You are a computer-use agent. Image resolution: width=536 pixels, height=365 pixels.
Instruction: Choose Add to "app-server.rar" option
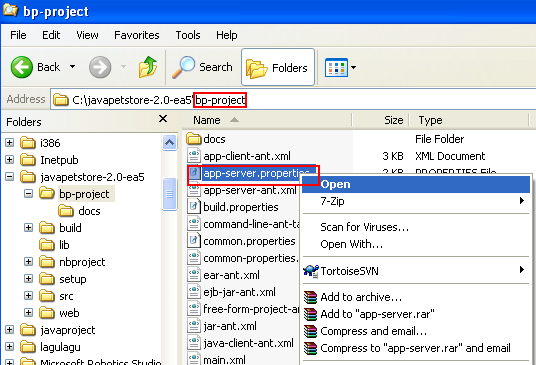416,314
